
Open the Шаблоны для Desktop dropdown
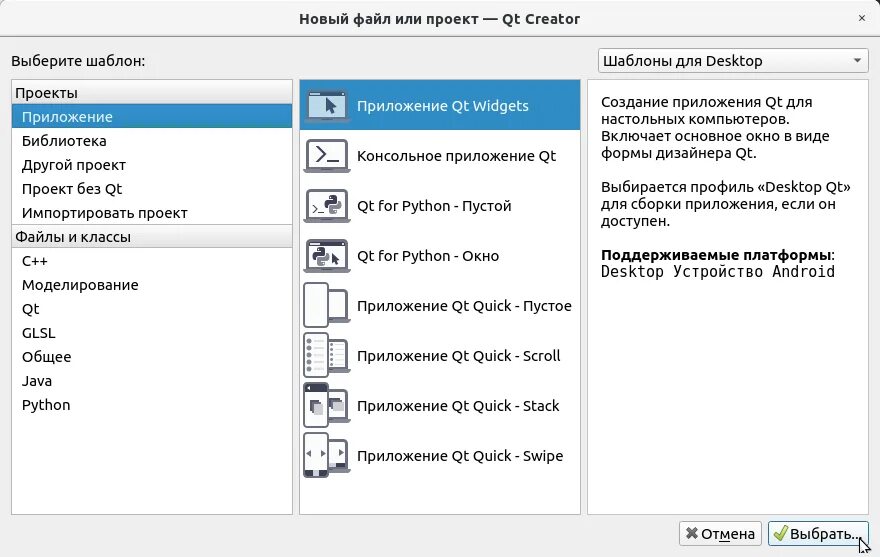(x=733, y=61)
